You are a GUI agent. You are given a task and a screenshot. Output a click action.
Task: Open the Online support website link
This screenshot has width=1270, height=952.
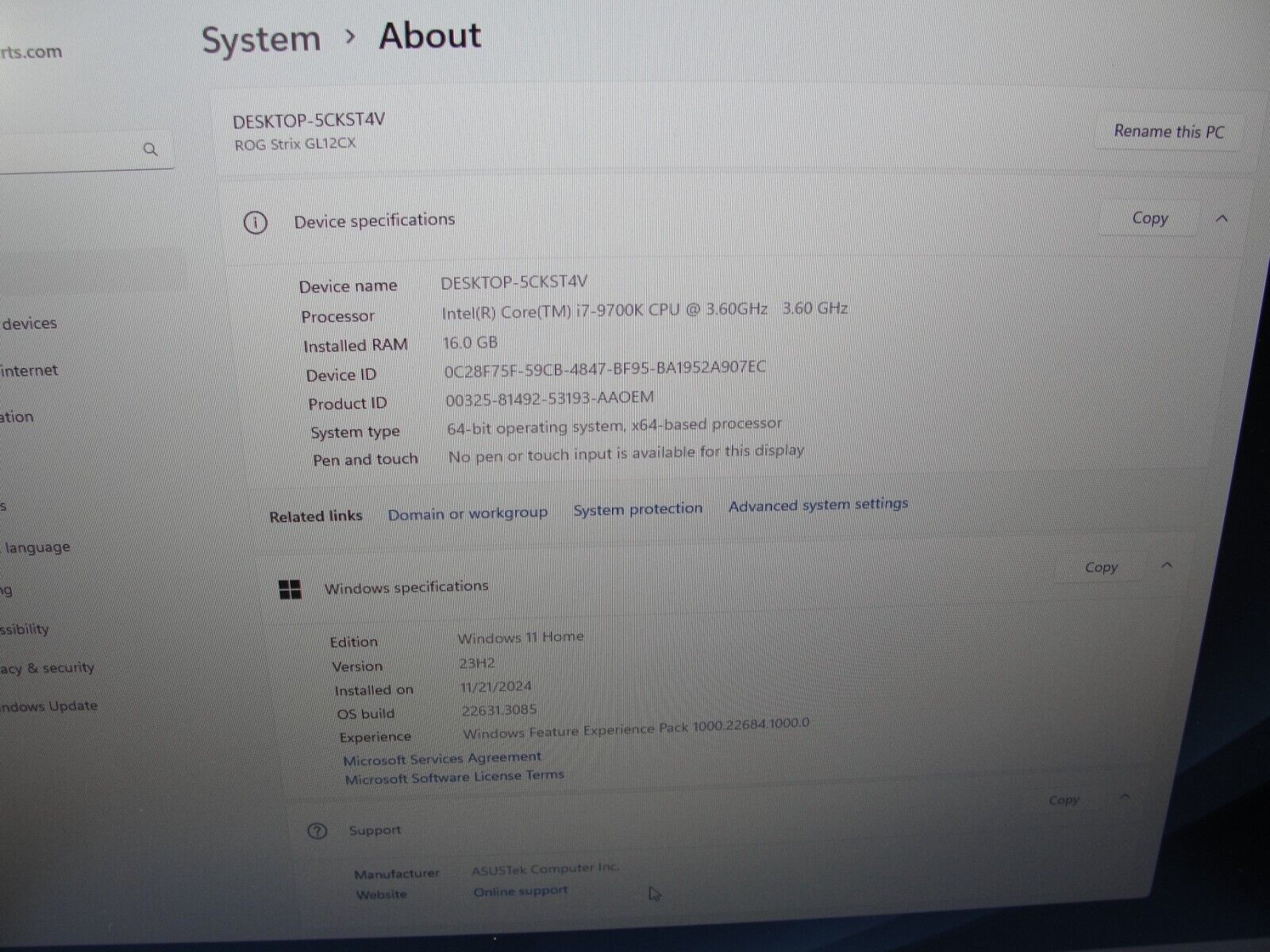[x=521, y=892]
